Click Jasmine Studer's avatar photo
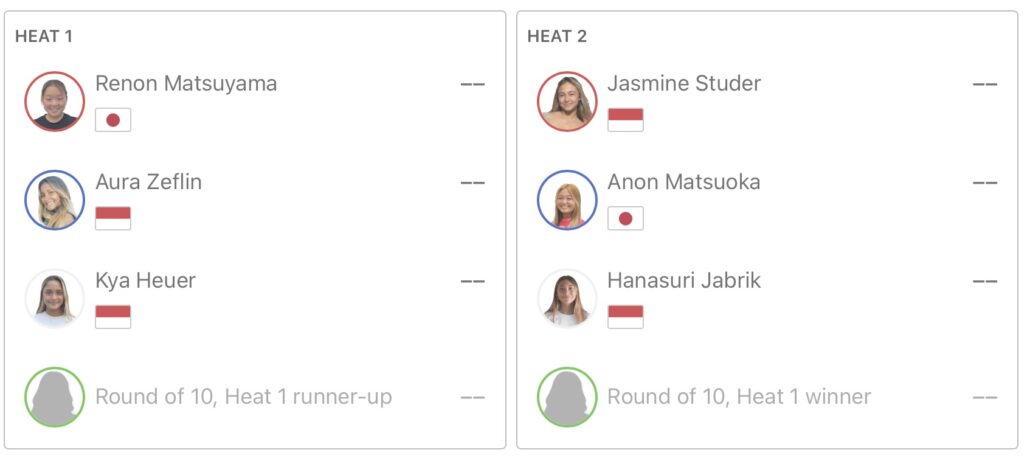Screen dimensions: 1030x461 567,101
